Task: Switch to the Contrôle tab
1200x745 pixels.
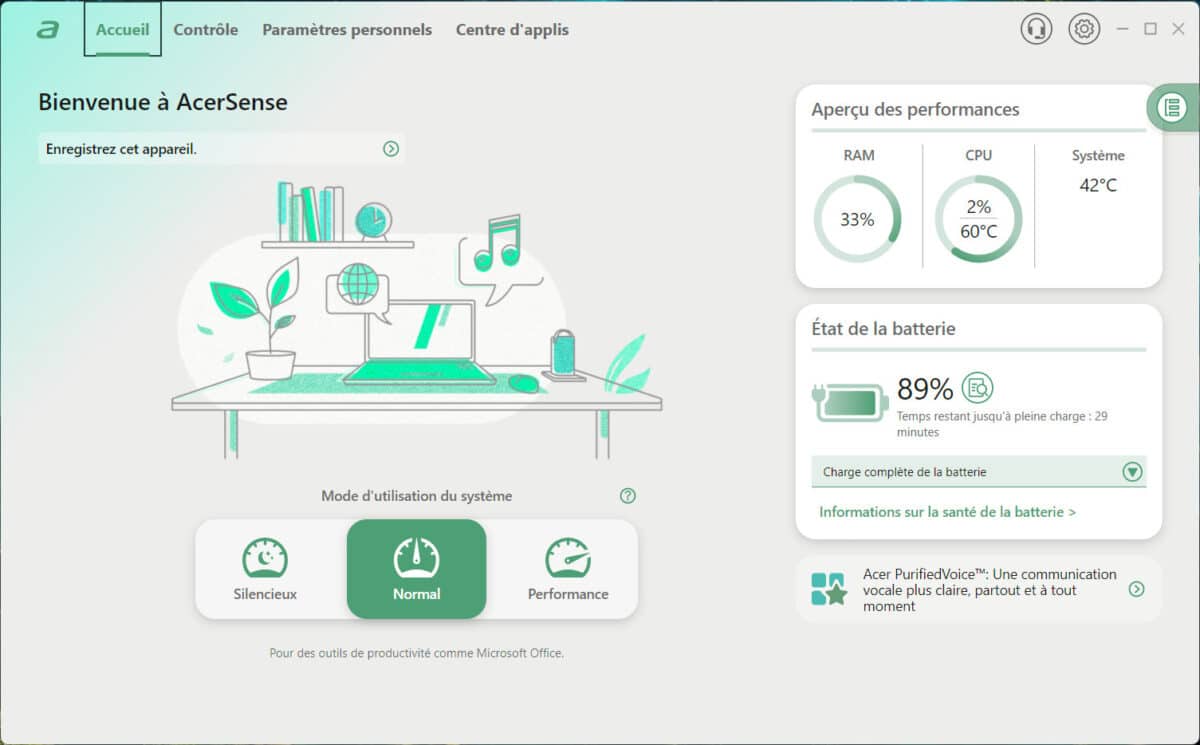Action: [206, 29]
